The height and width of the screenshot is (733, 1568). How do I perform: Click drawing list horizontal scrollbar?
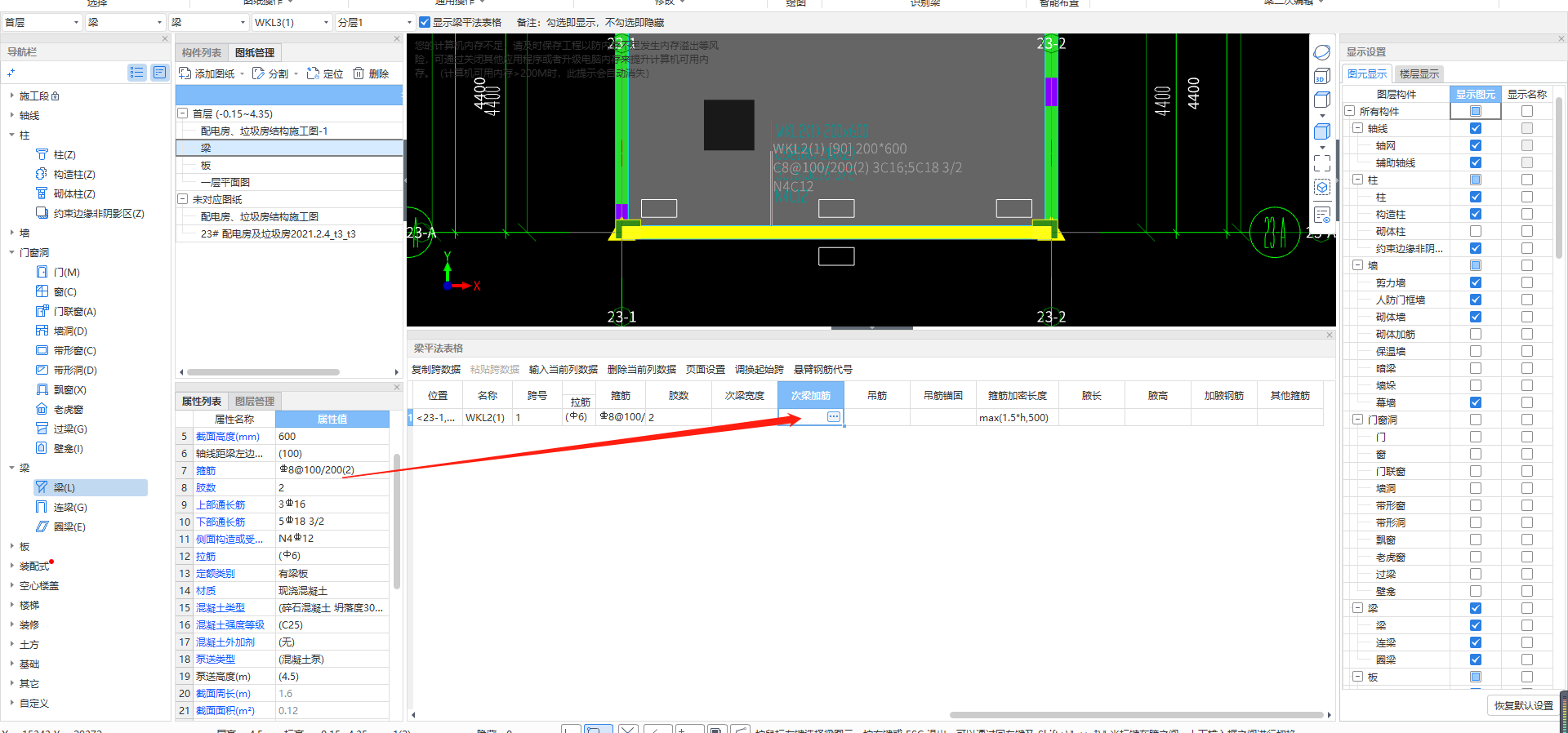click(x=264, y=372)
